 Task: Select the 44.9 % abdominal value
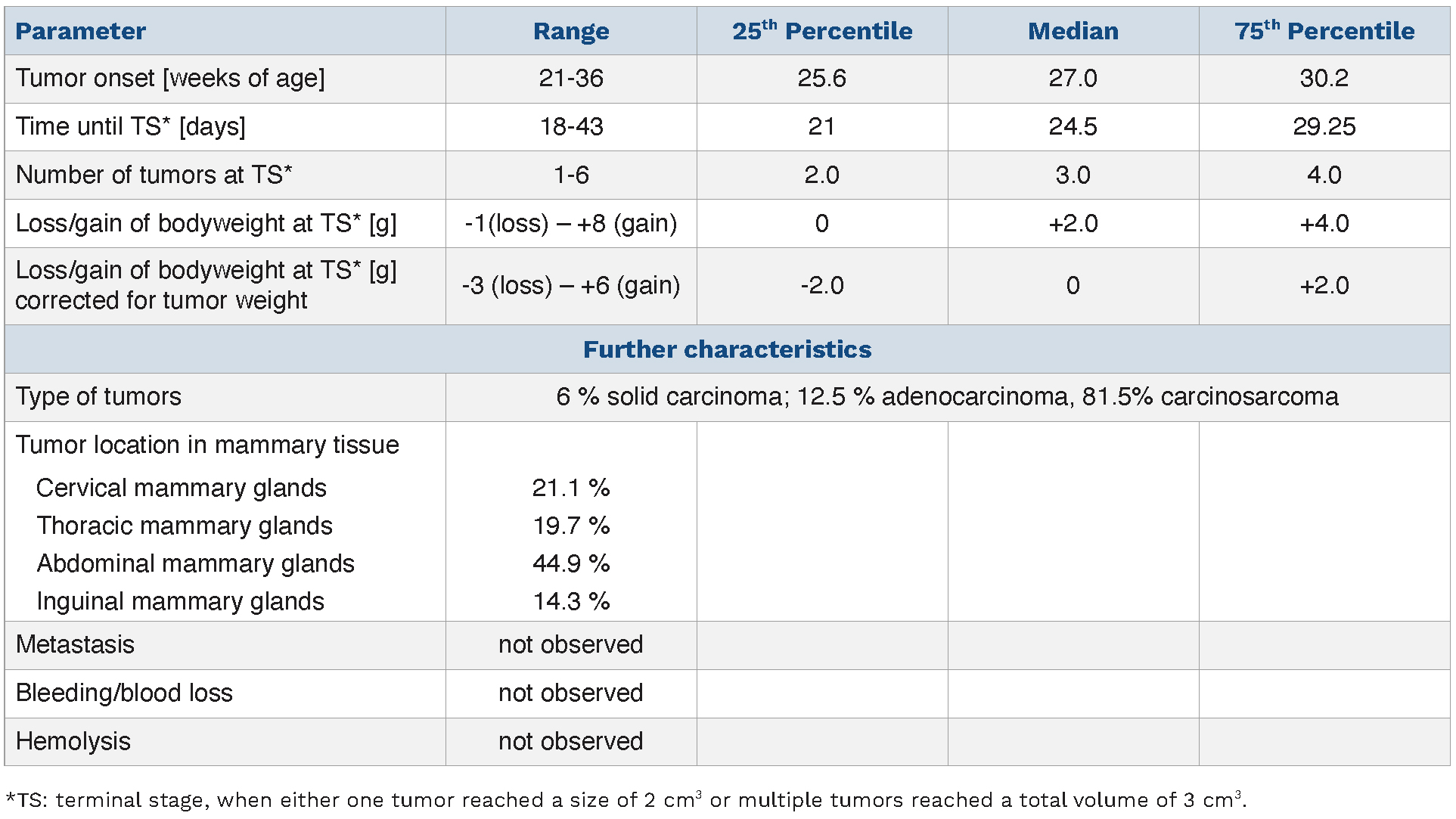click(570, 563)
